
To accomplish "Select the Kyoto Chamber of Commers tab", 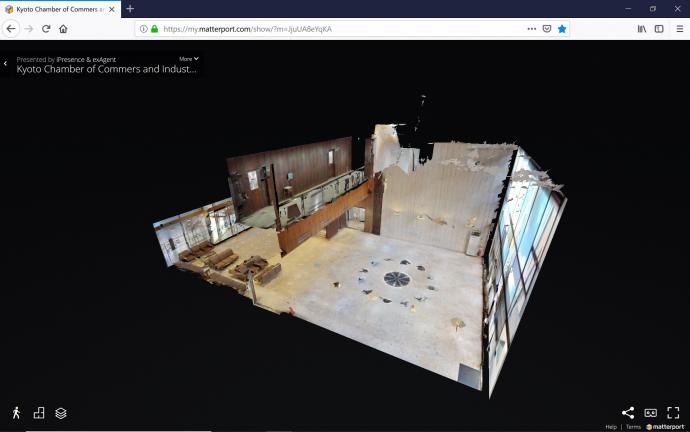I will pos(58,9).
